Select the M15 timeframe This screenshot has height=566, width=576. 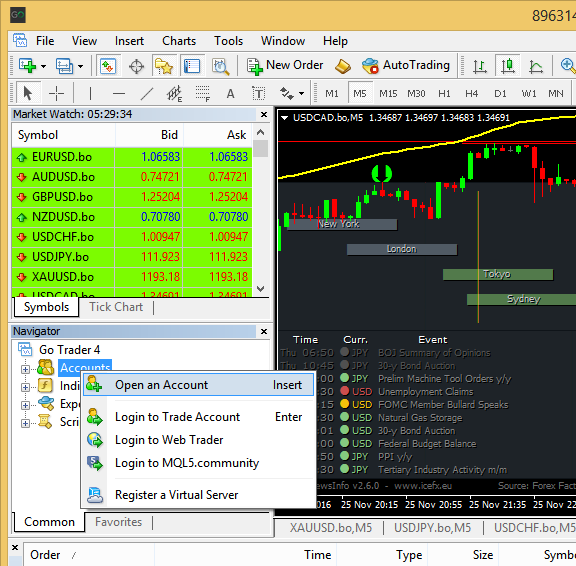click(x=388, y=94)
